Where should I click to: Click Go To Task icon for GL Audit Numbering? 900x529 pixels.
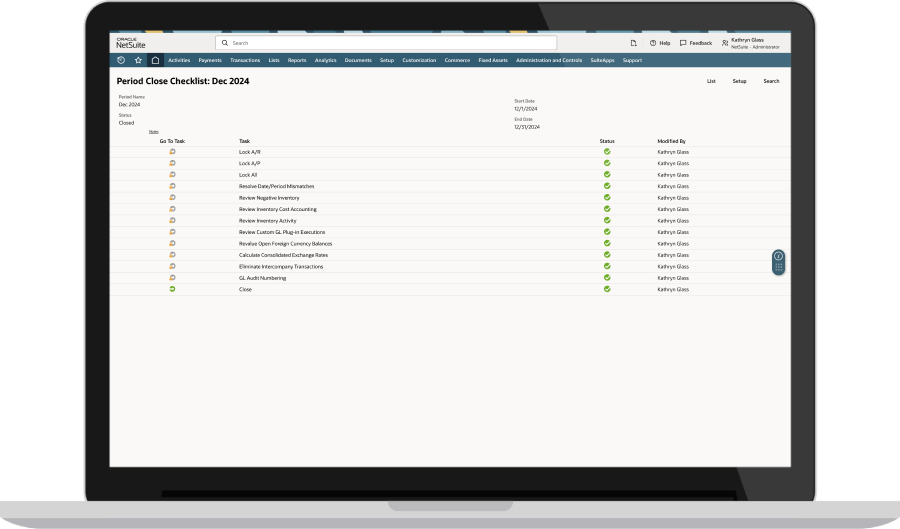172,278
